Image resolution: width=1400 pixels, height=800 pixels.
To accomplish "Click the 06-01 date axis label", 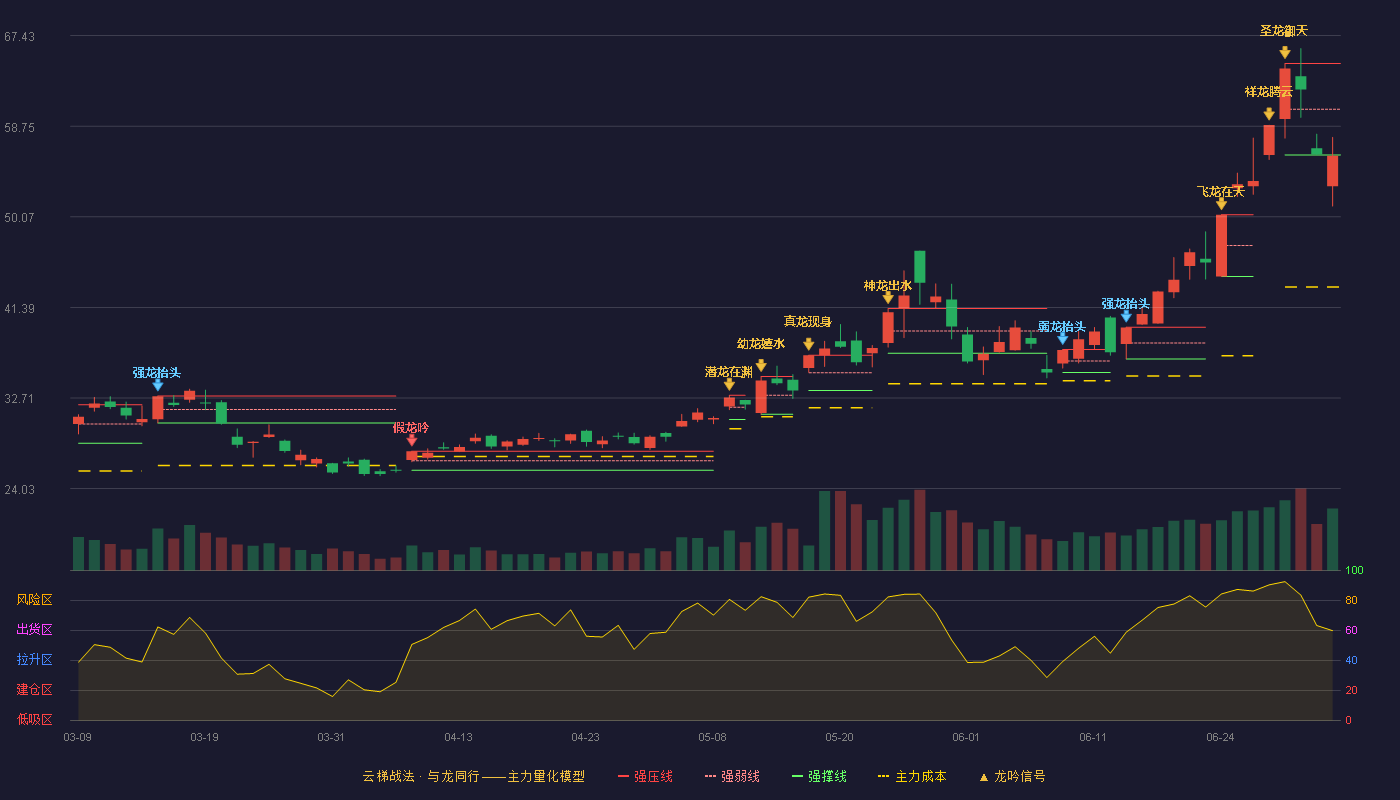I will click(x=966, y=737).
